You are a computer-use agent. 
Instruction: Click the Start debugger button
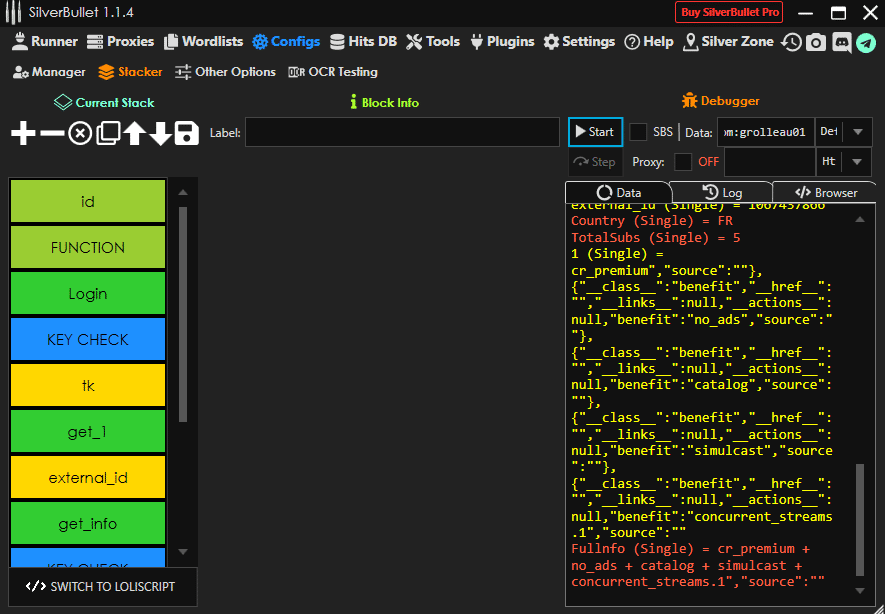595,132
